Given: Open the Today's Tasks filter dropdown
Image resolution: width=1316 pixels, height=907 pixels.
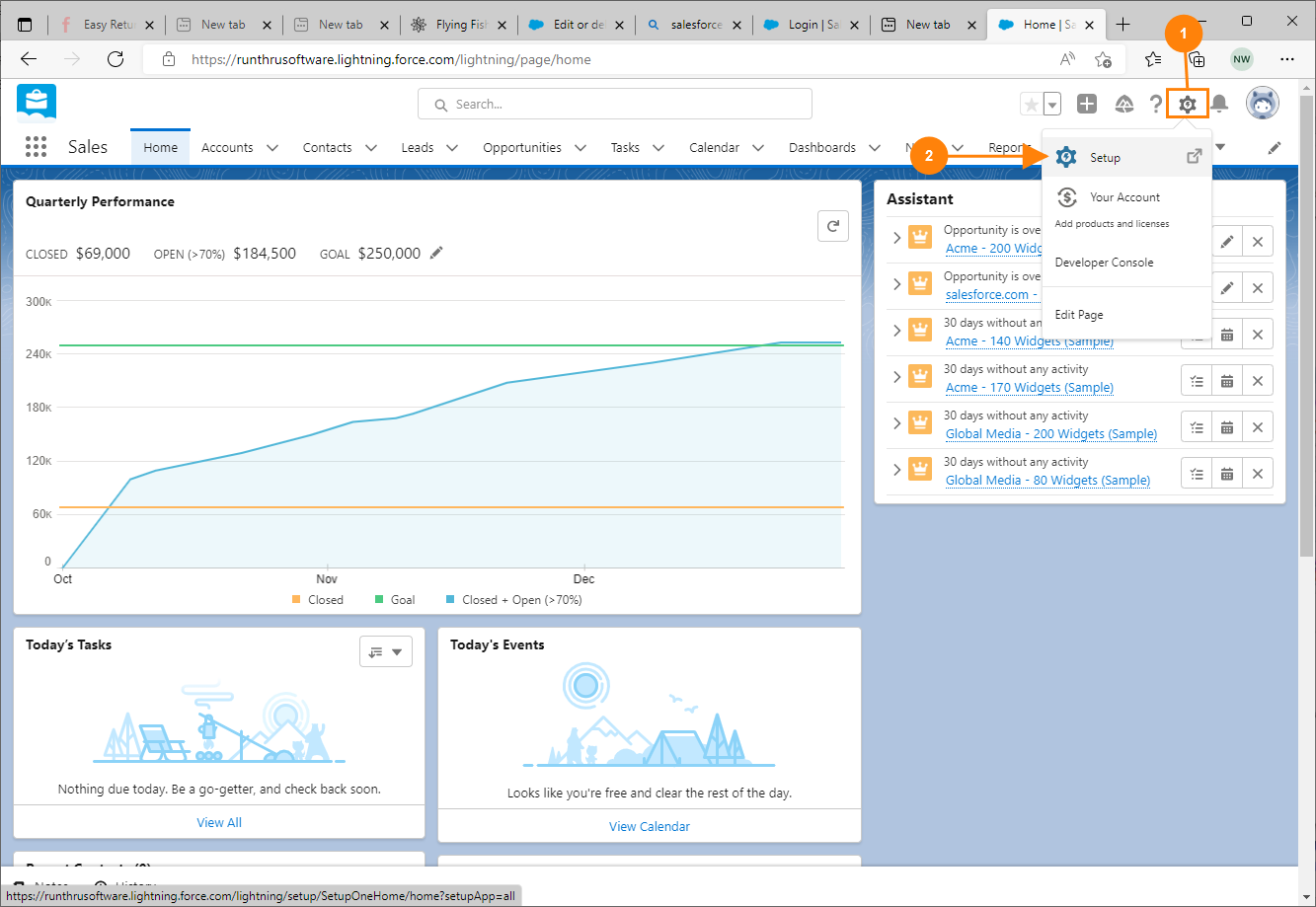Looking at the screenshot, I should (x=386, y=651).
